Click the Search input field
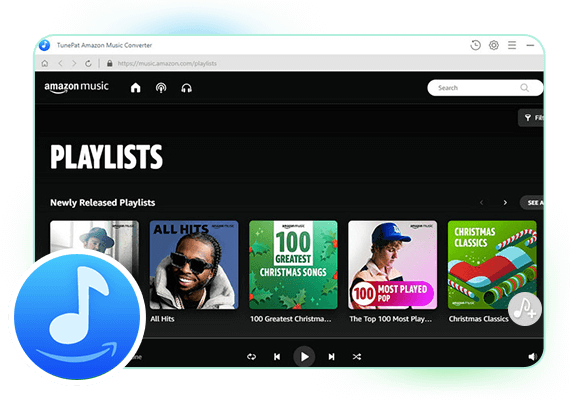 coord(485,88)
